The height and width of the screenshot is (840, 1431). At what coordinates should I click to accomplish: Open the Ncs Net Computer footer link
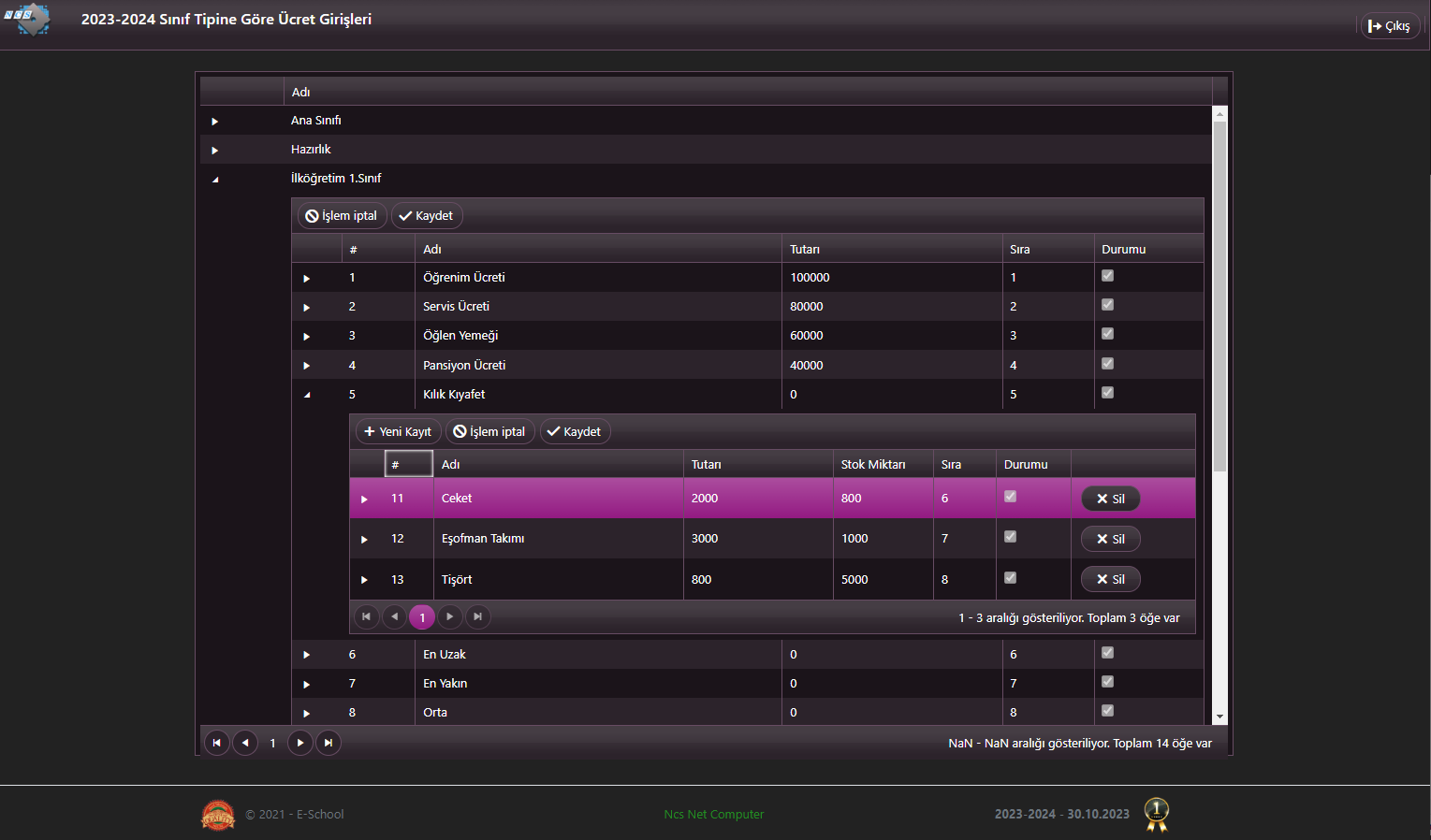point(713,815)
